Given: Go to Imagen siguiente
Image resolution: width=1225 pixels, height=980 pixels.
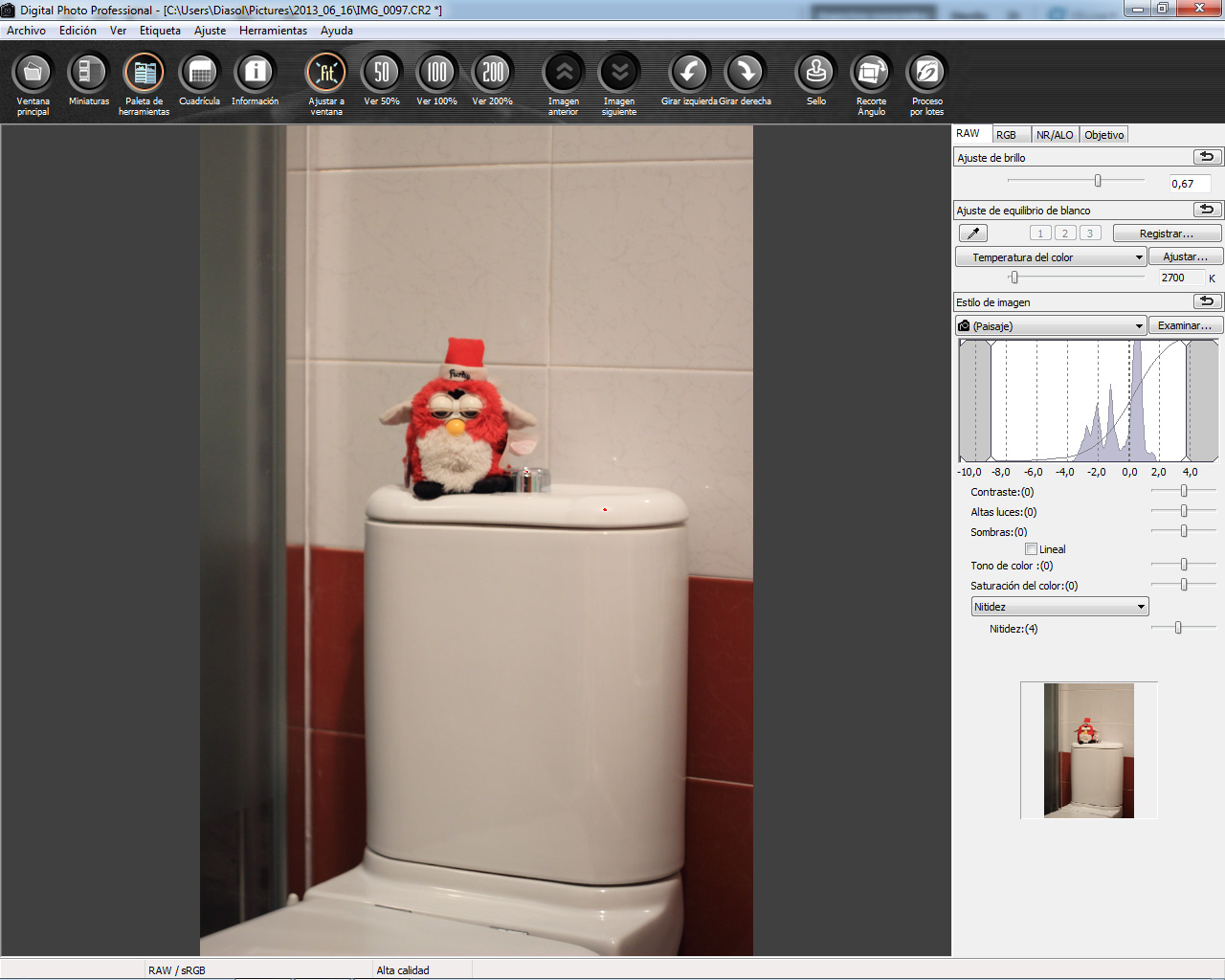Looking at the screenshot, I should tap(618, 84).
